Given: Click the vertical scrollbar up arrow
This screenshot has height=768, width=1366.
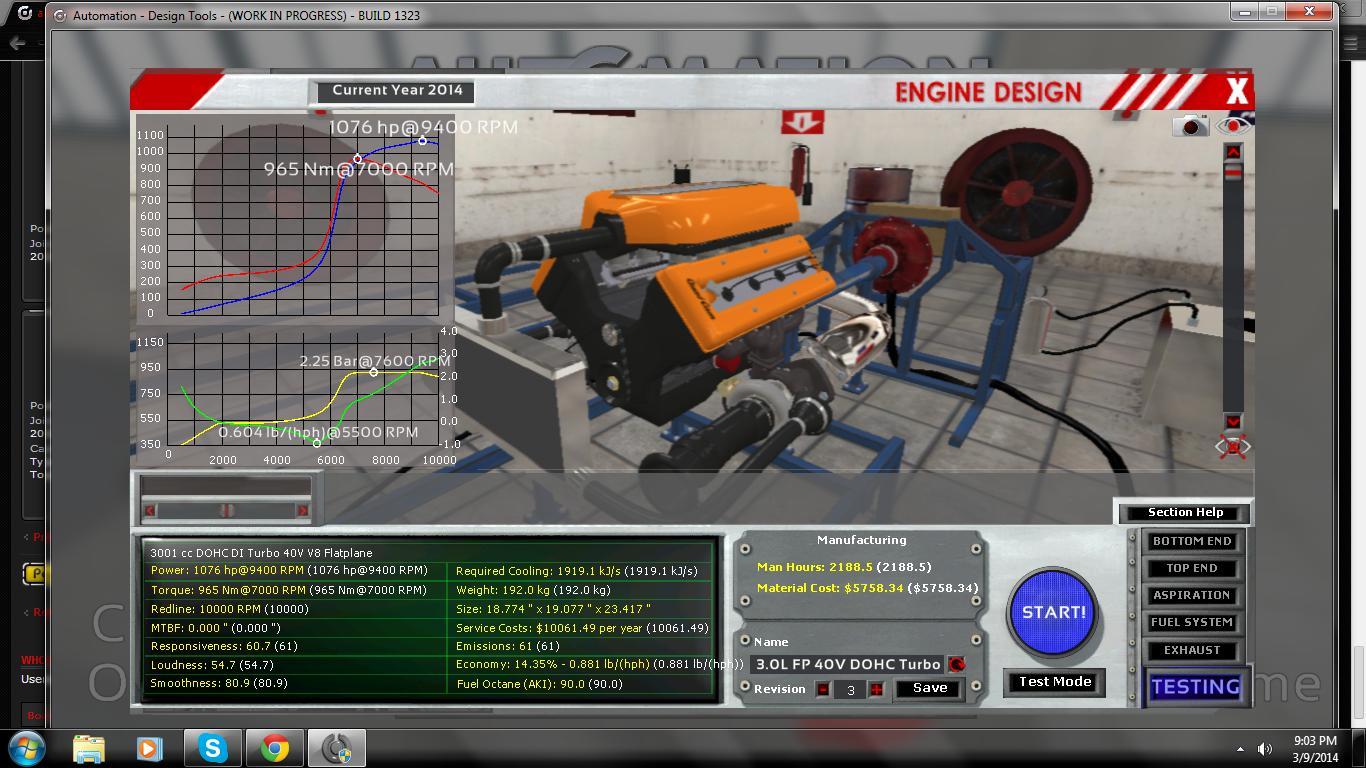Looking at the screenshot, I should pos(1233,151).
